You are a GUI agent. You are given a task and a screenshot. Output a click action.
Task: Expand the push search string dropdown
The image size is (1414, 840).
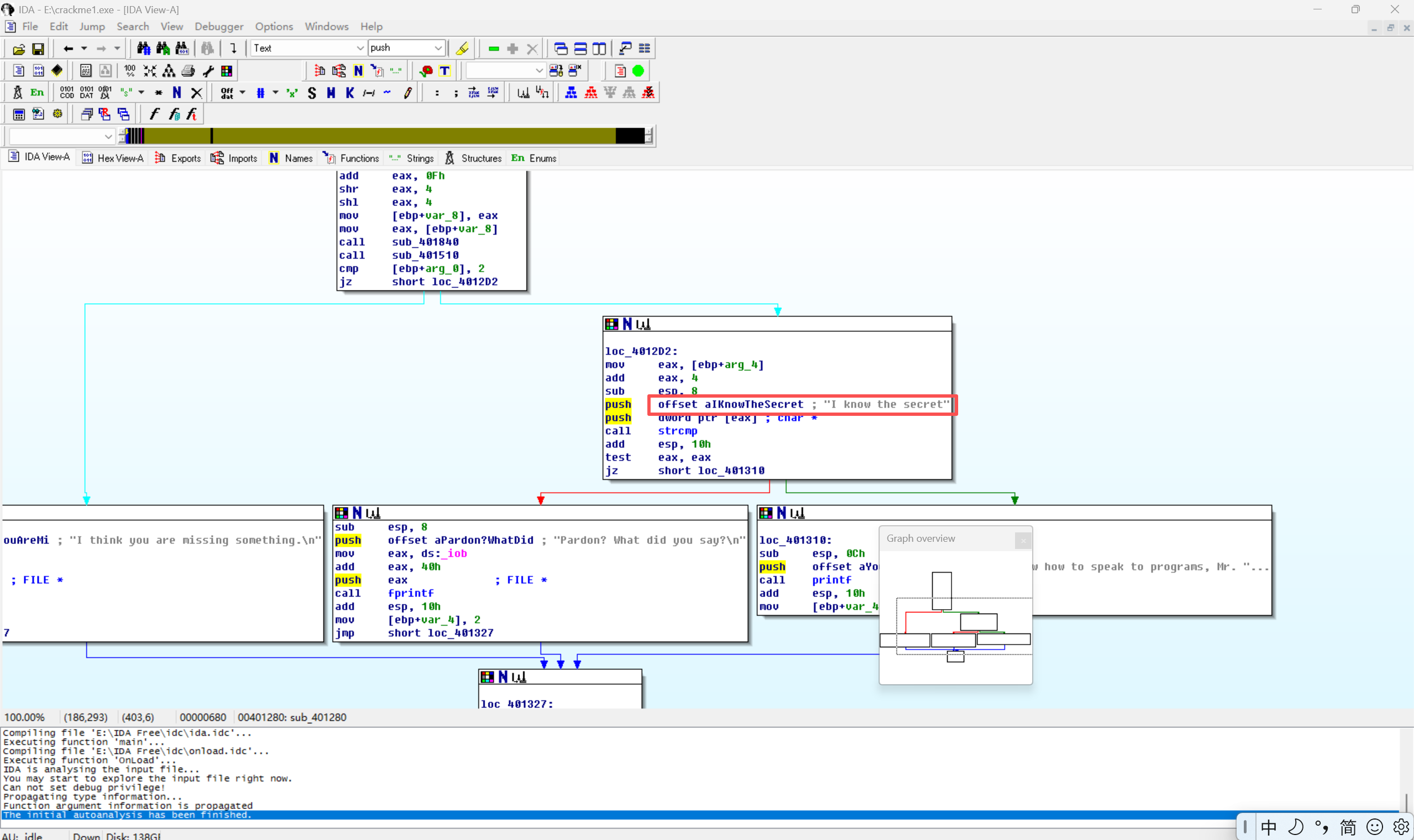click(x=438, y=49)
